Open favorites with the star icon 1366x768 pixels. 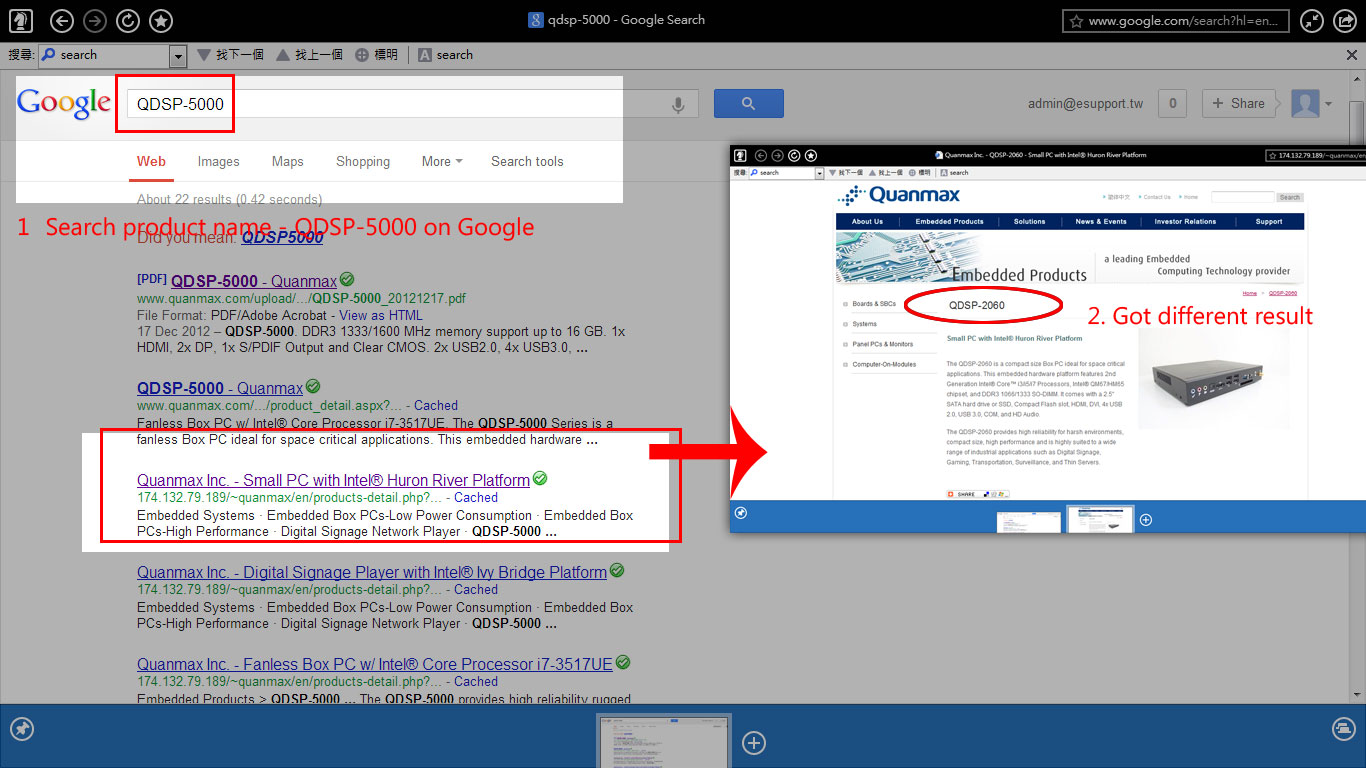click(x=160, y=20)
